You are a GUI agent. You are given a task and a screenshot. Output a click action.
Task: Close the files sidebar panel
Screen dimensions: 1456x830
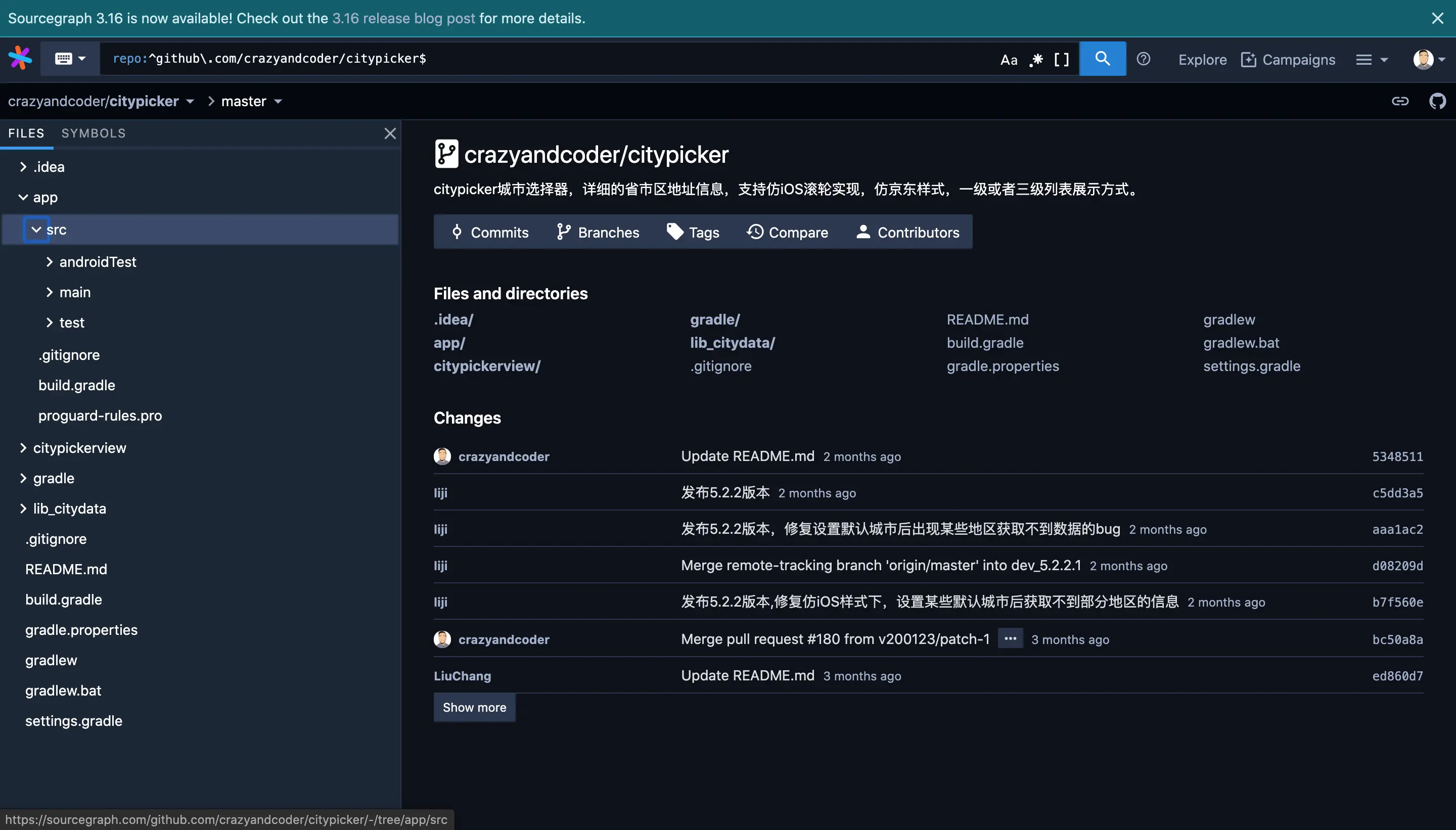click(x=390, y=133)
